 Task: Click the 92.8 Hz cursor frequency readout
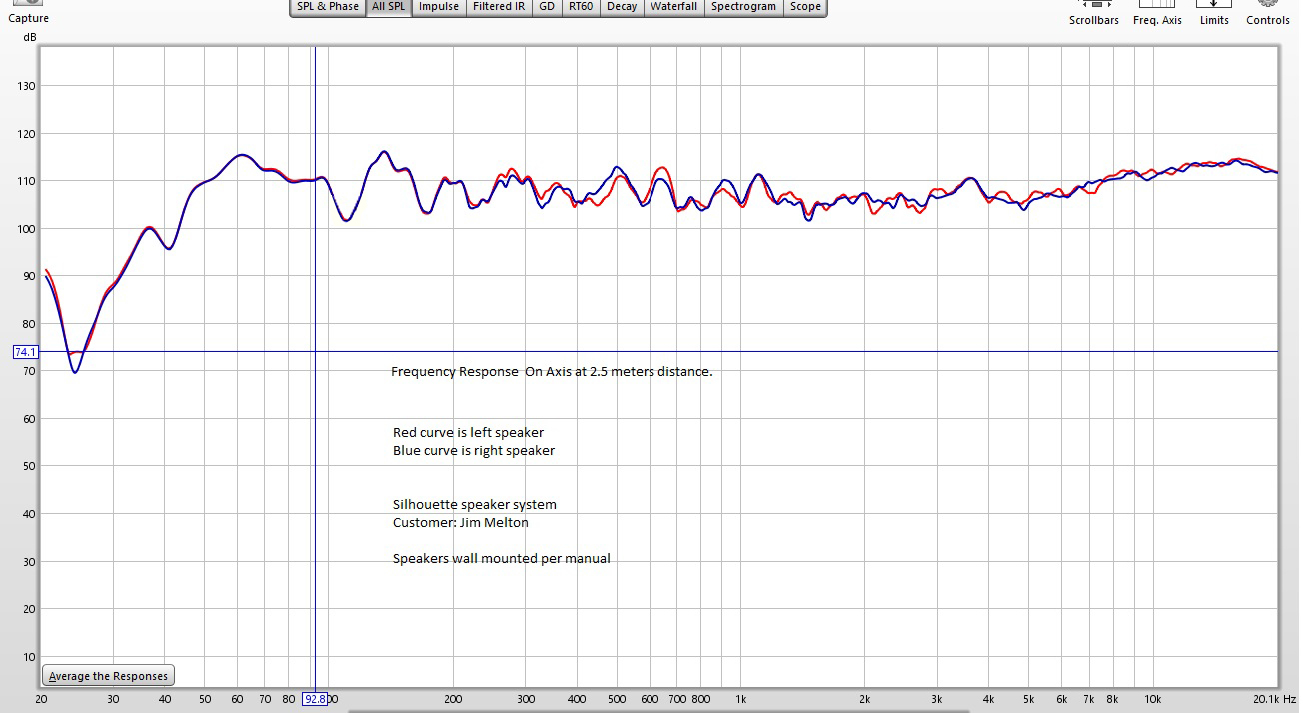pos(315,699)
